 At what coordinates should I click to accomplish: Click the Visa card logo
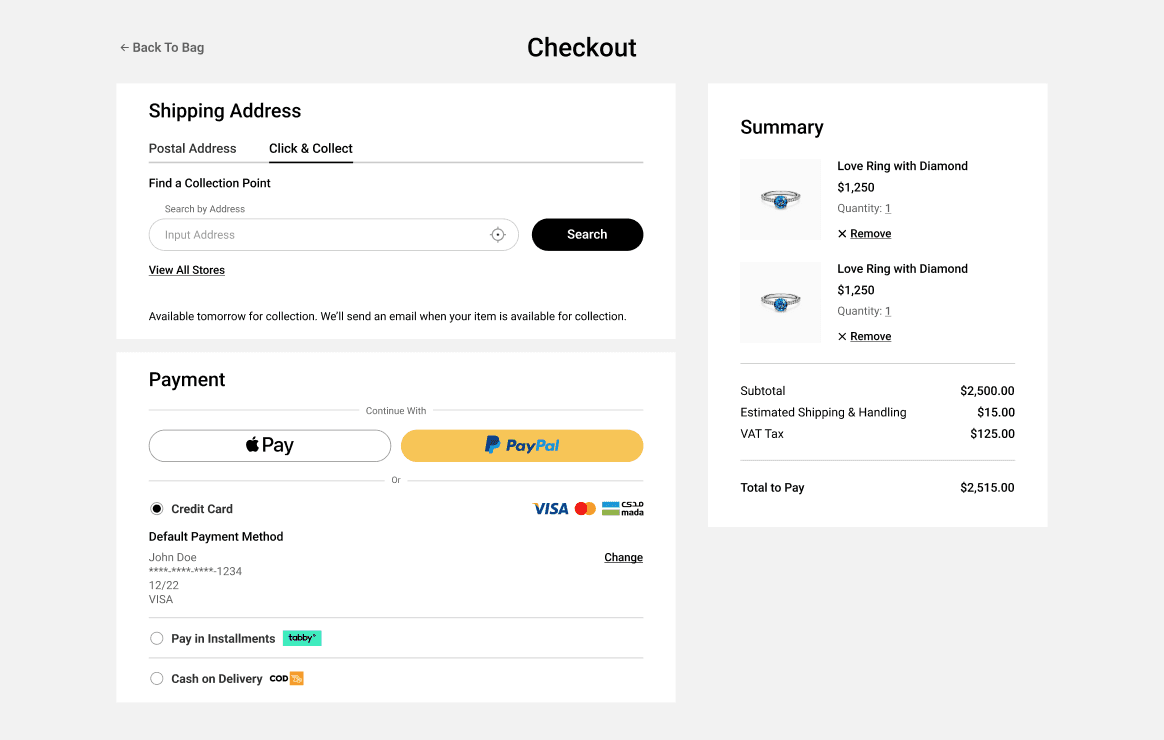point(550,509)
